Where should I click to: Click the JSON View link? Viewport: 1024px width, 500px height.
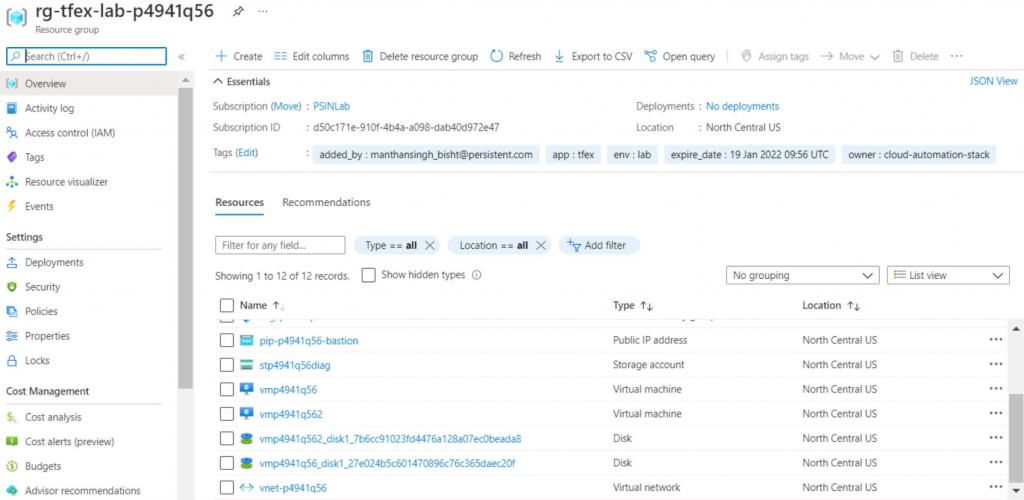[993, 82]
